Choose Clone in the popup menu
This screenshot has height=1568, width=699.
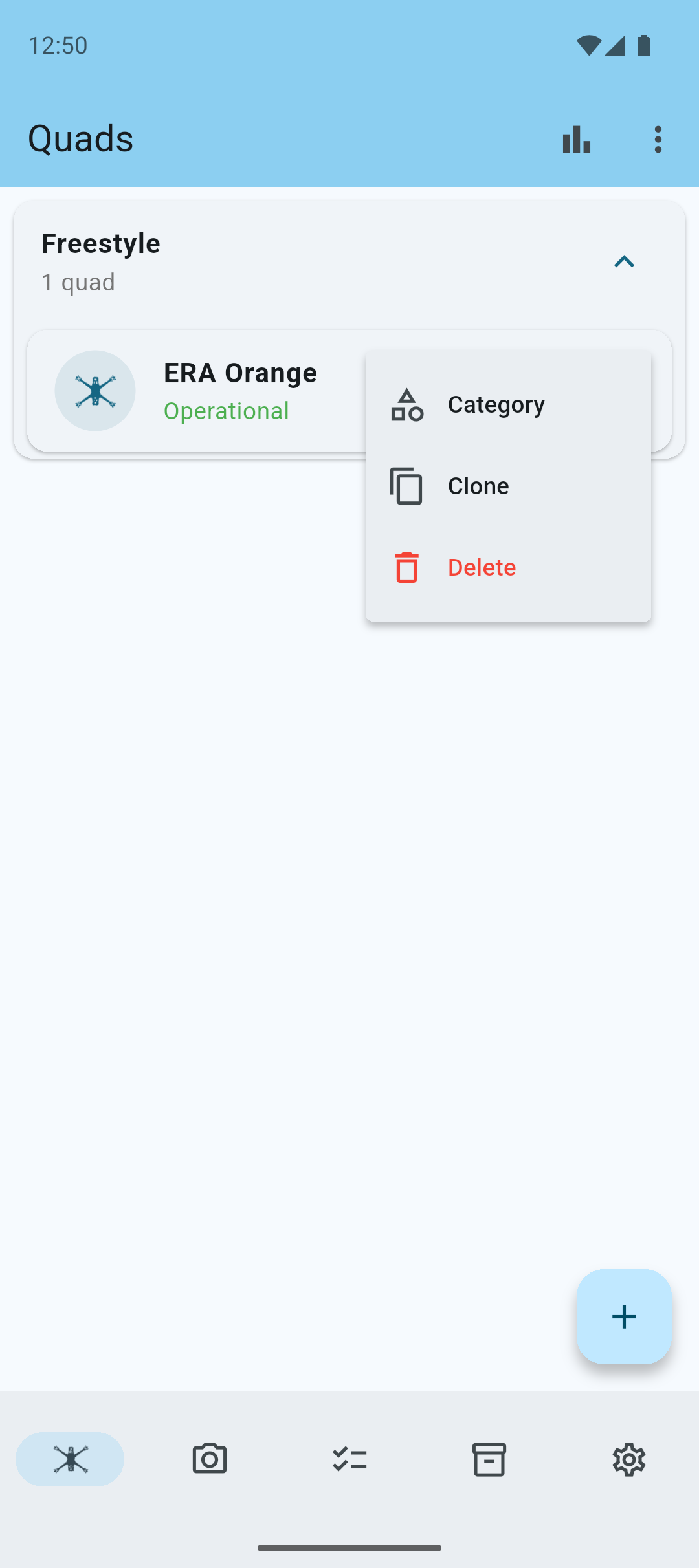click(x=508, y=486)
